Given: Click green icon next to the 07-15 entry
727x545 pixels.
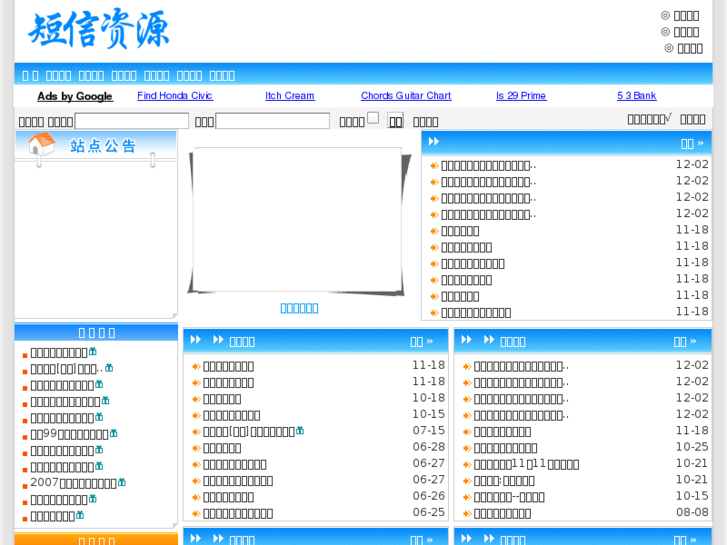Looking at the screenshot, I should pyautogui.click(x=300, y=431).
